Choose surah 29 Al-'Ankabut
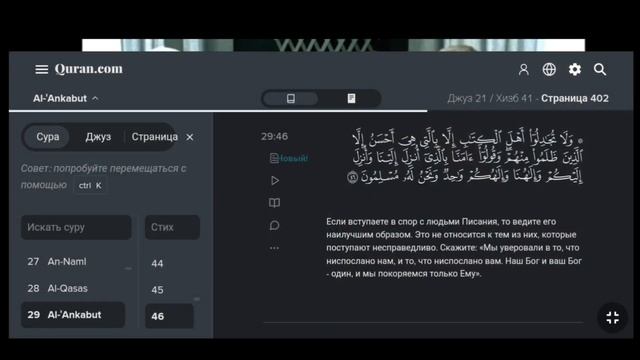Viewport: 640px width, 360px height. pyautogui.click(x=73, y=315)
